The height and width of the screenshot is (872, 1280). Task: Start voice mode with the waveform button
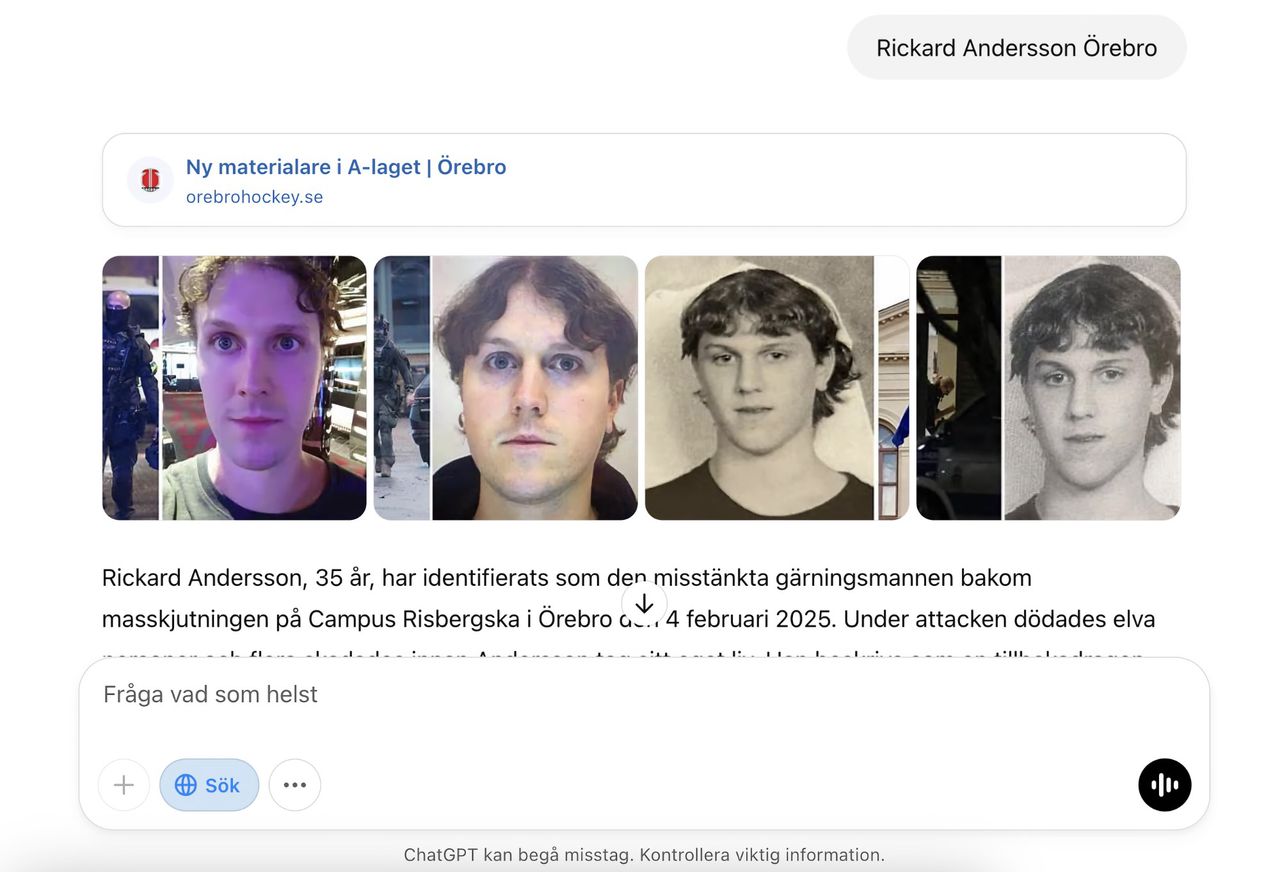(1164, 785)
